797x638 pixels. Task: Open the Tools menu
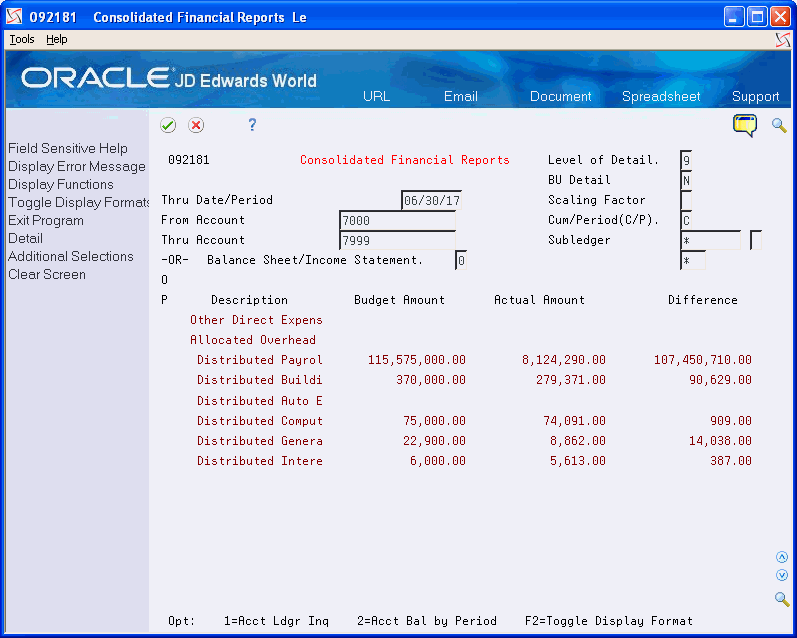coord(22,39)
